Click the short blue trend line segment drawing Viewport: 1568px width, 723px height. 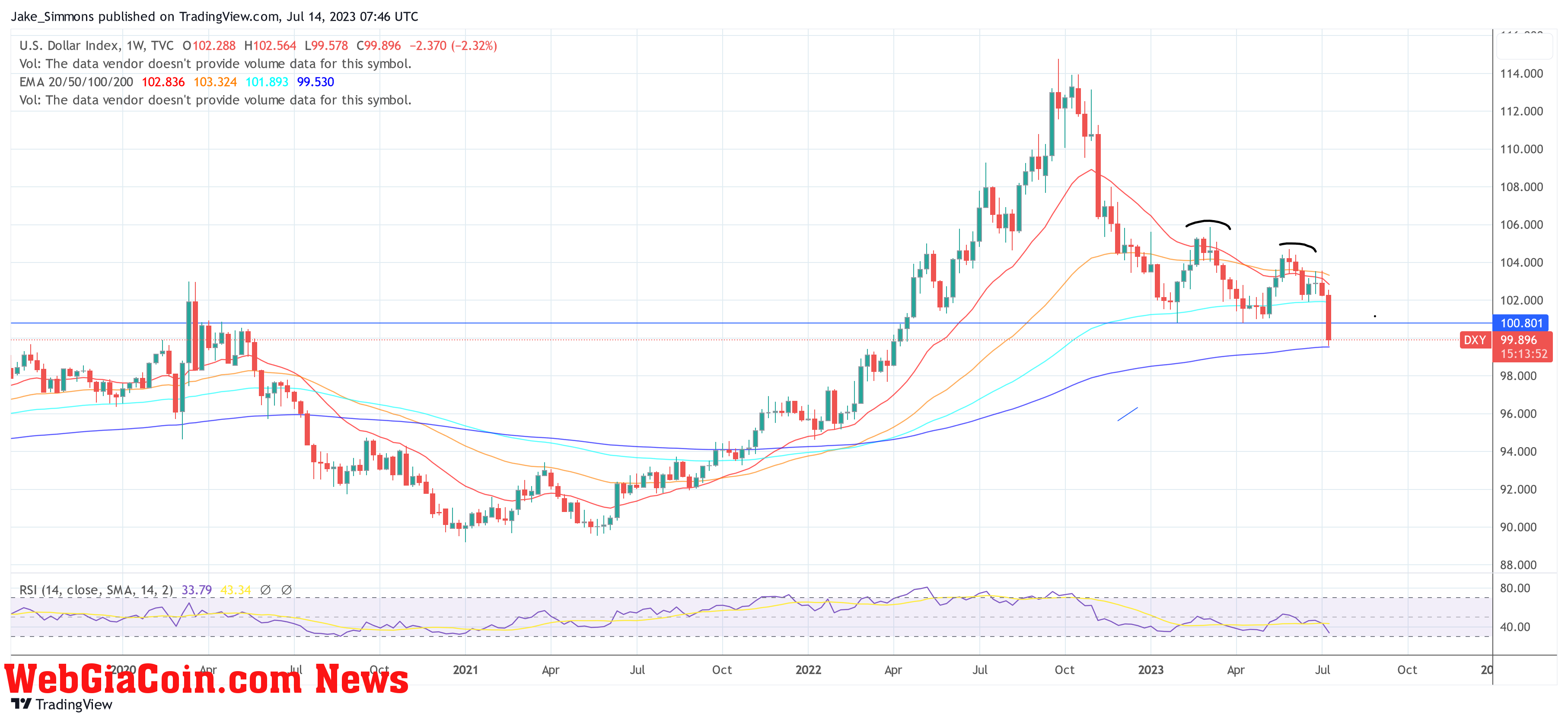tap(1127, 414)
